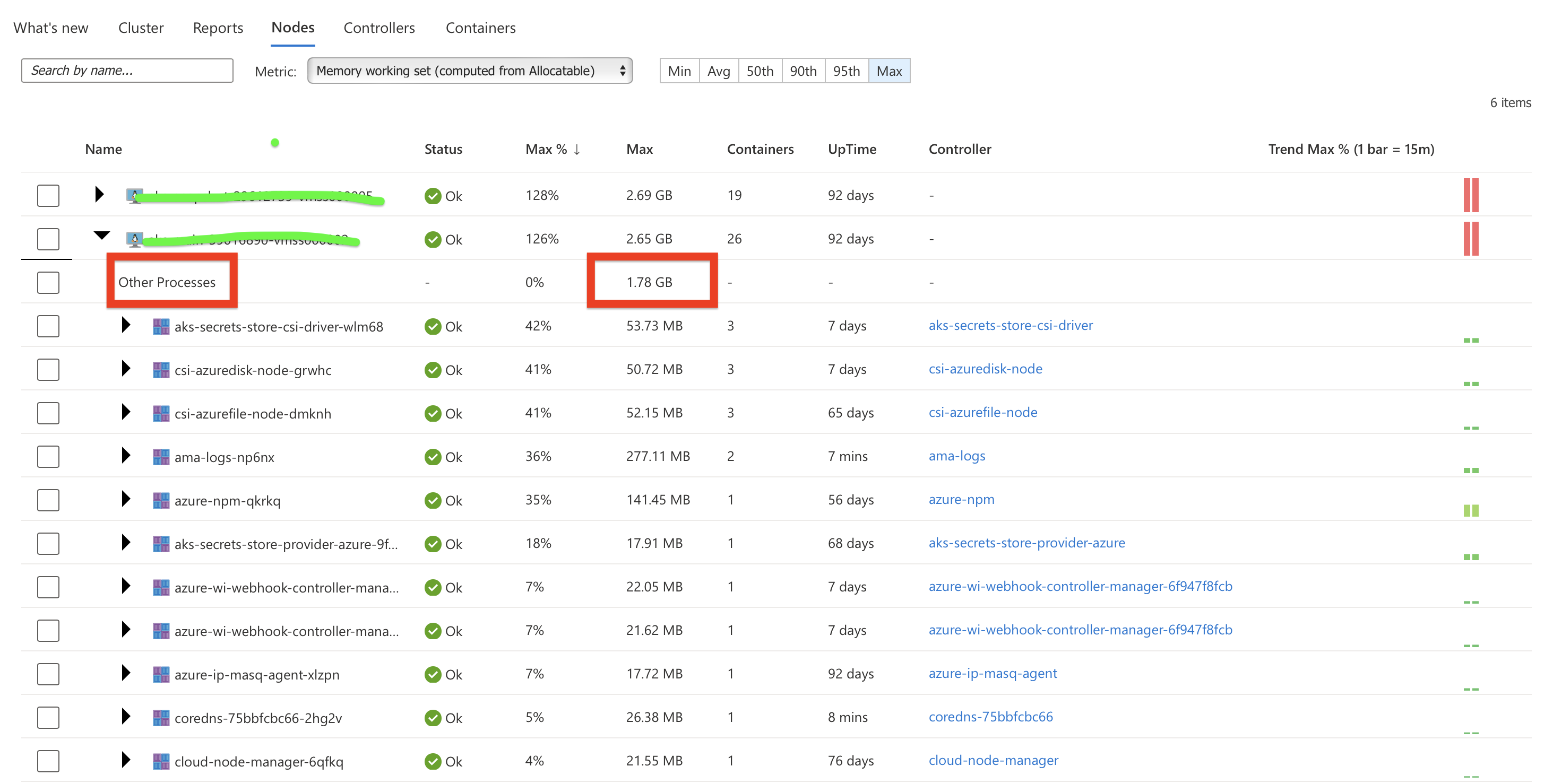Expand the csi-azuredisk-node-grwhc pod

click(x=125, y=368)
